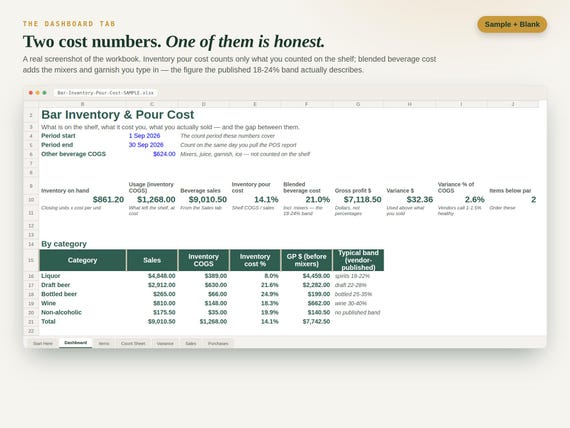This screenshot has height=428, width=570.
Task: Click the green zoom dot on workbook window
Action: pos(44,93)
